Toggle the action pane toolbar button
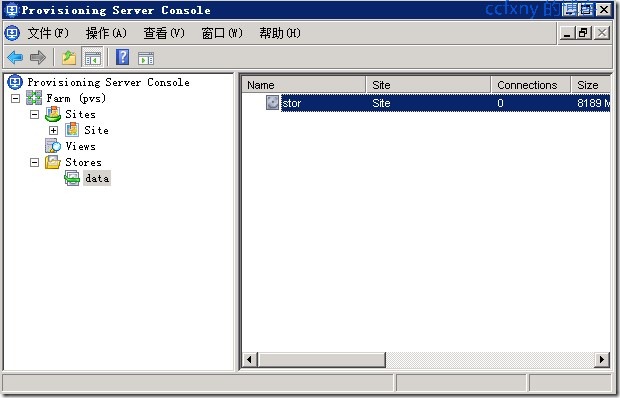This screenshot has width=620, height=398. [x=146, y=58]
